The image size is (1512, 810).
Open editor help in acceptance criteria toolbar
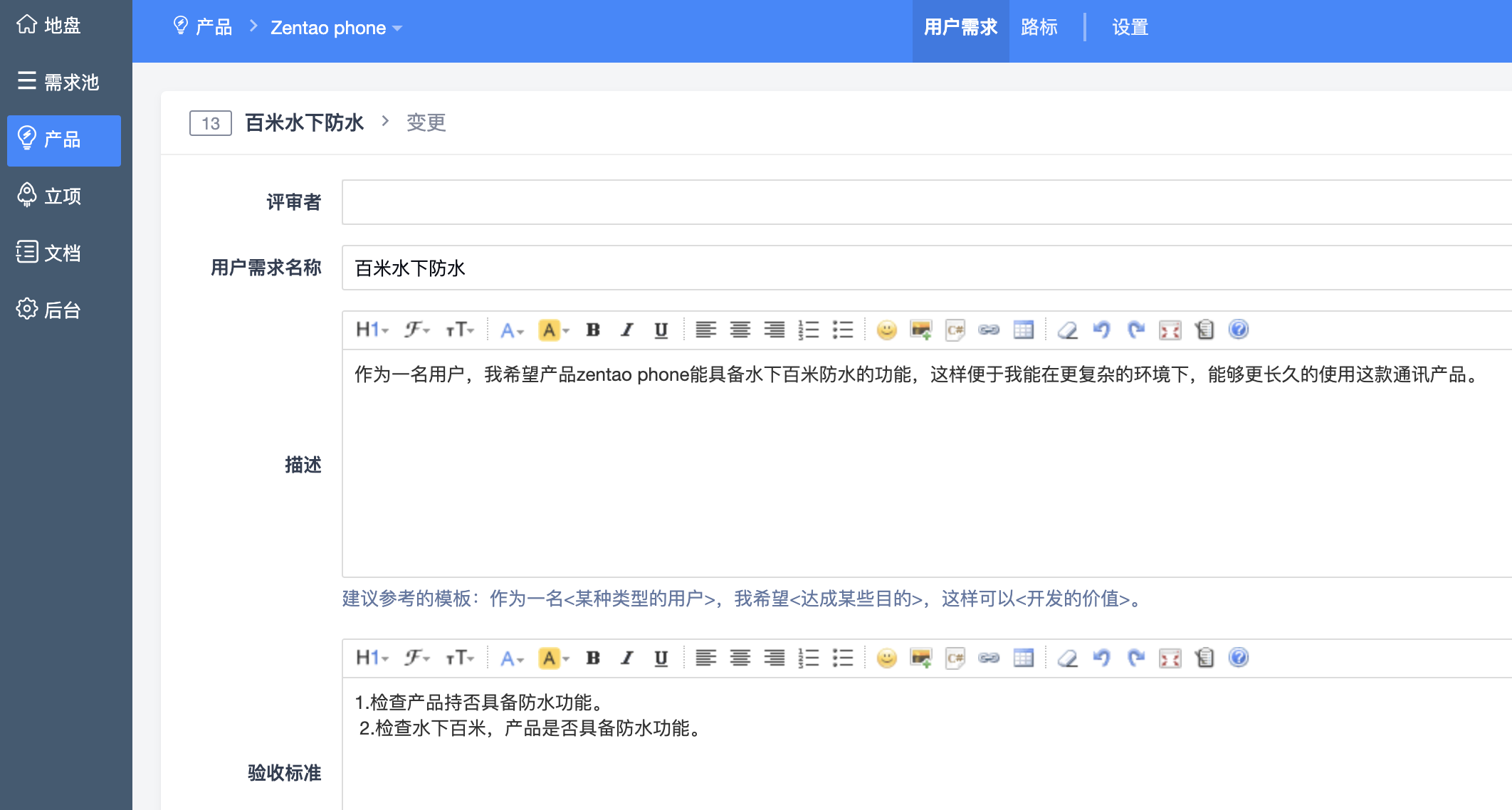(1239, 658)
